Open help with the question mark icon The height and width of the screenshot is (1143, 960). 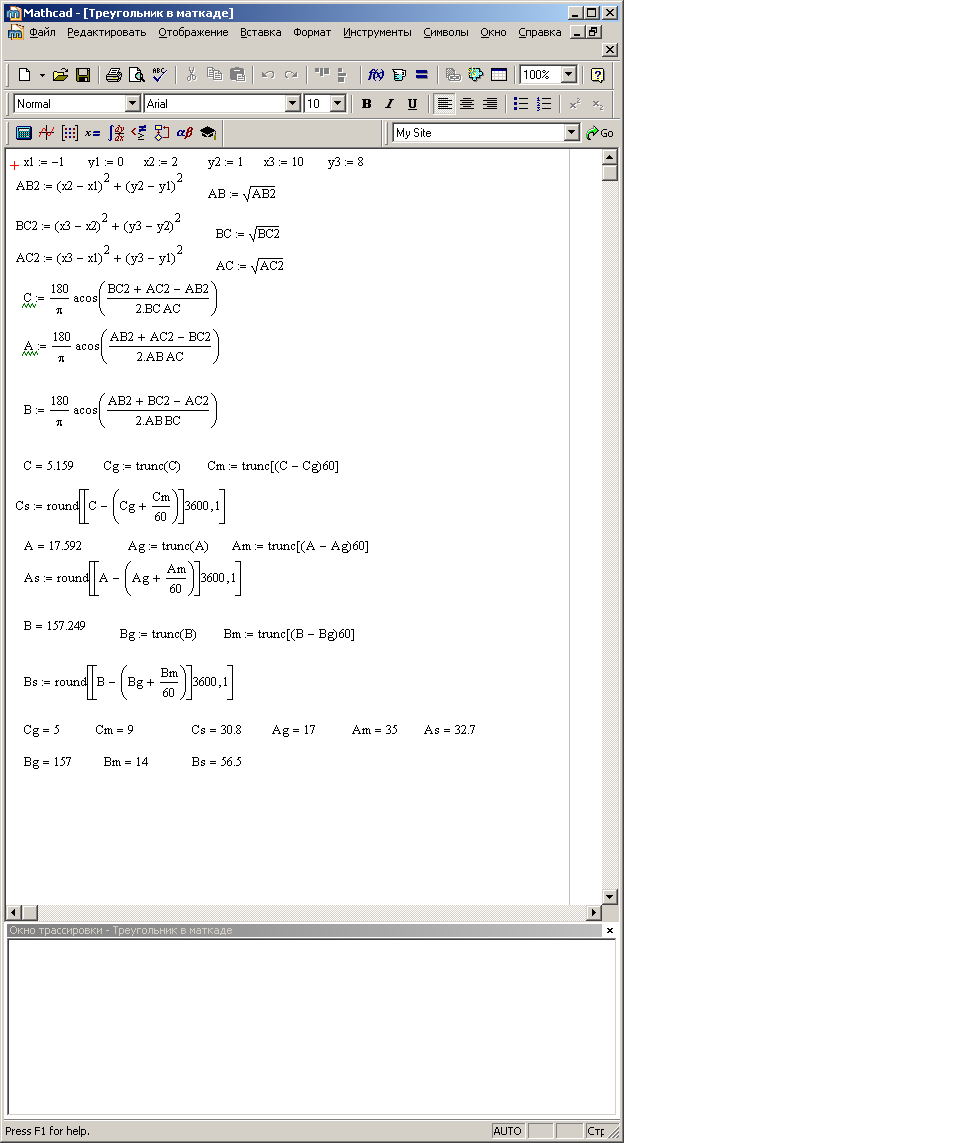click(597, 74)
